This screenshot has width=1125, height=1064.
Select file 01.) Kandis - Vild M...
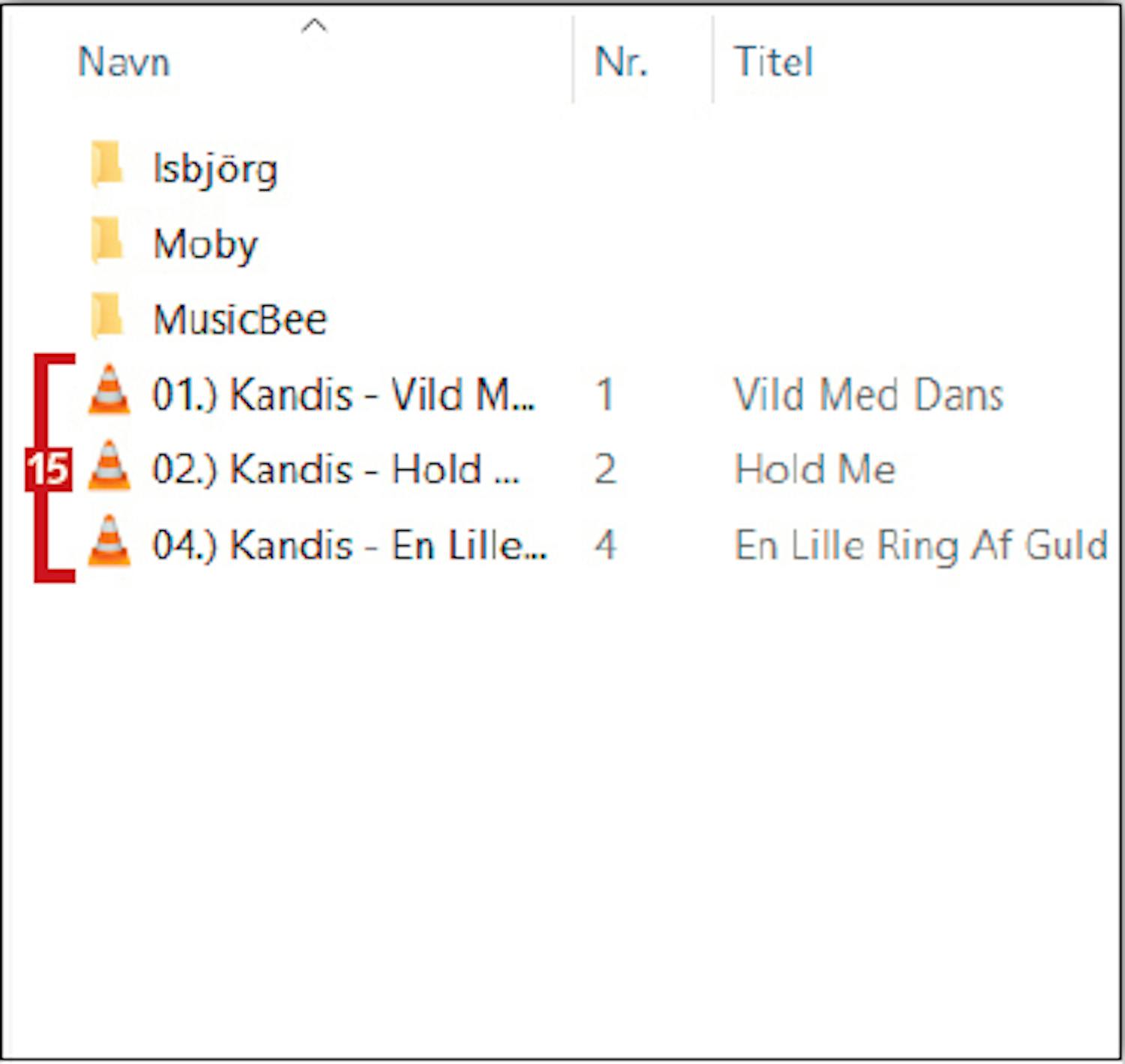click(343, 394)
